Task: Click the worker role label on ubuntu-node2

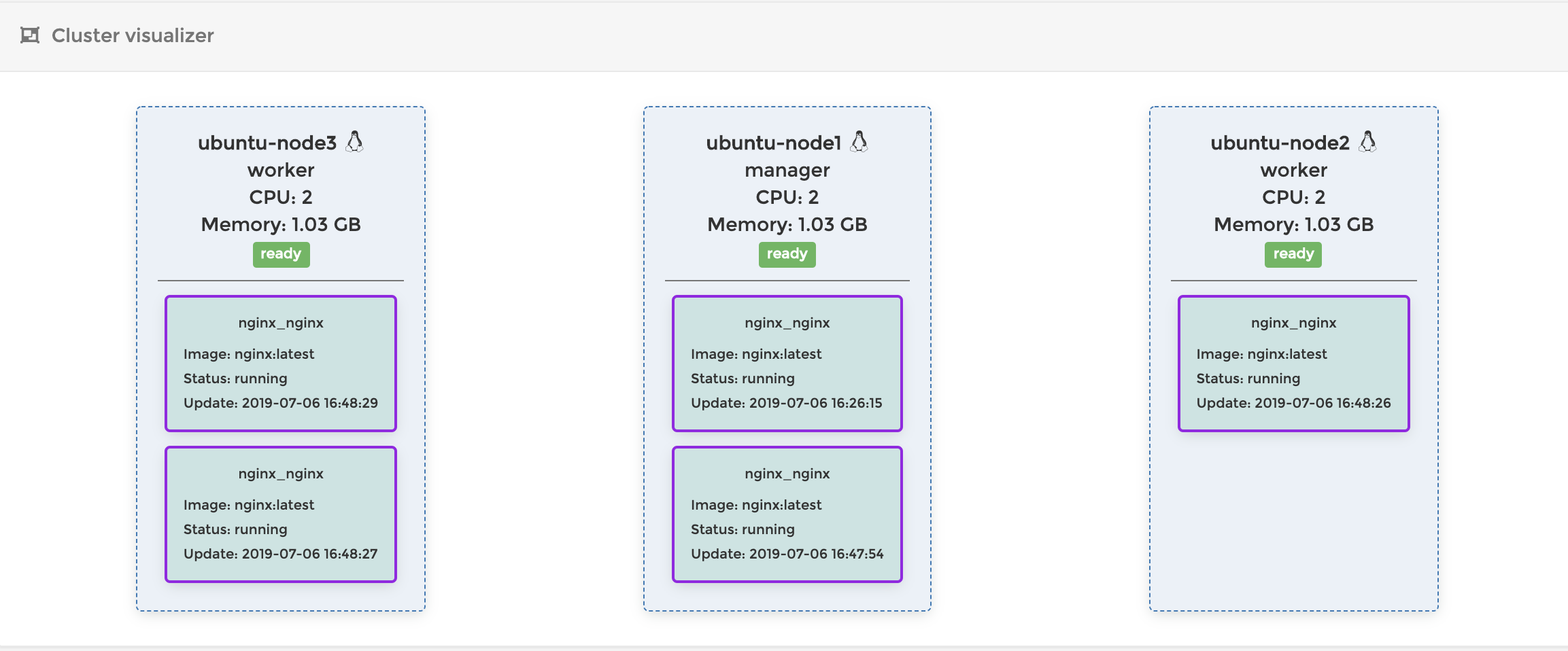Action: click(x=1293, y=170)
